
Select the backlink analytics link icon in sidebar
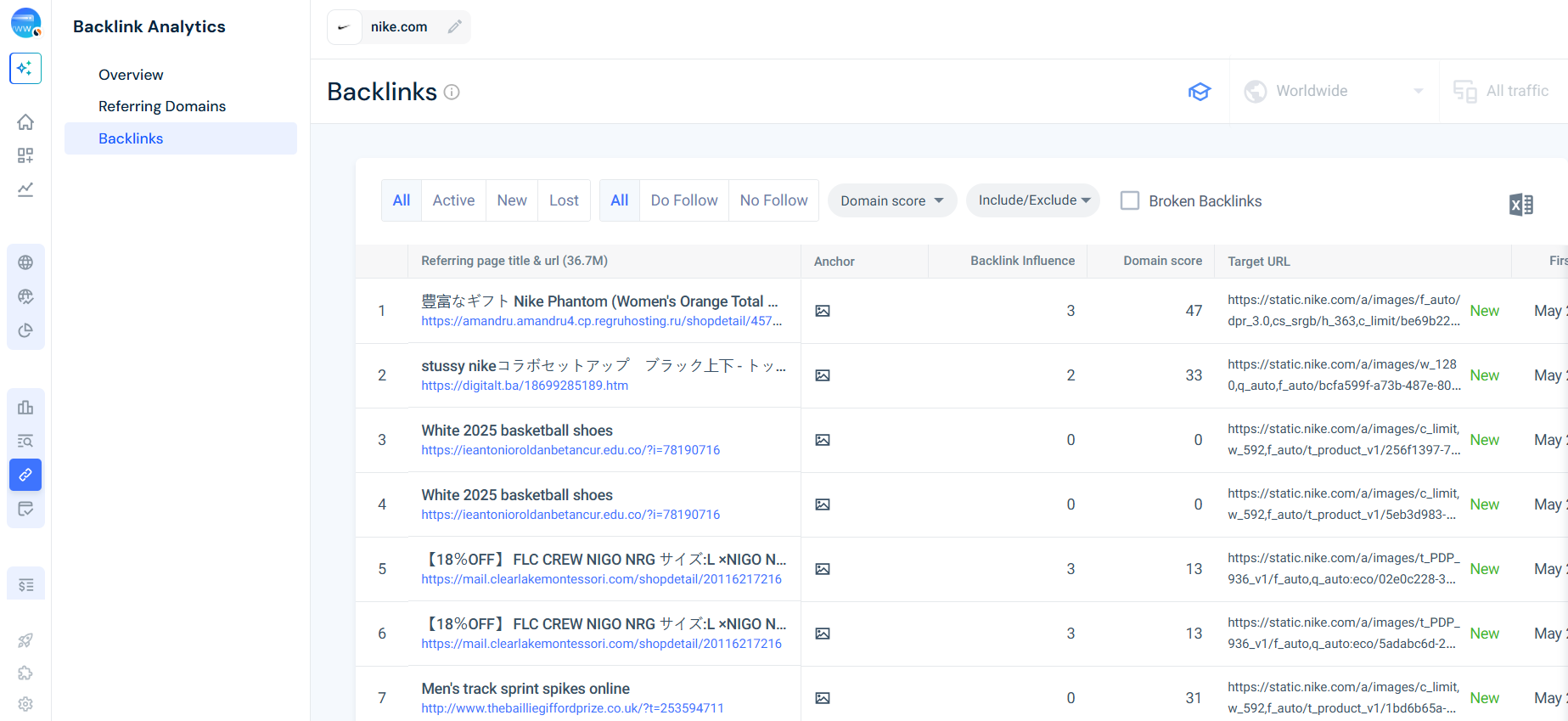pyautogui.click(x=25, y=475)
